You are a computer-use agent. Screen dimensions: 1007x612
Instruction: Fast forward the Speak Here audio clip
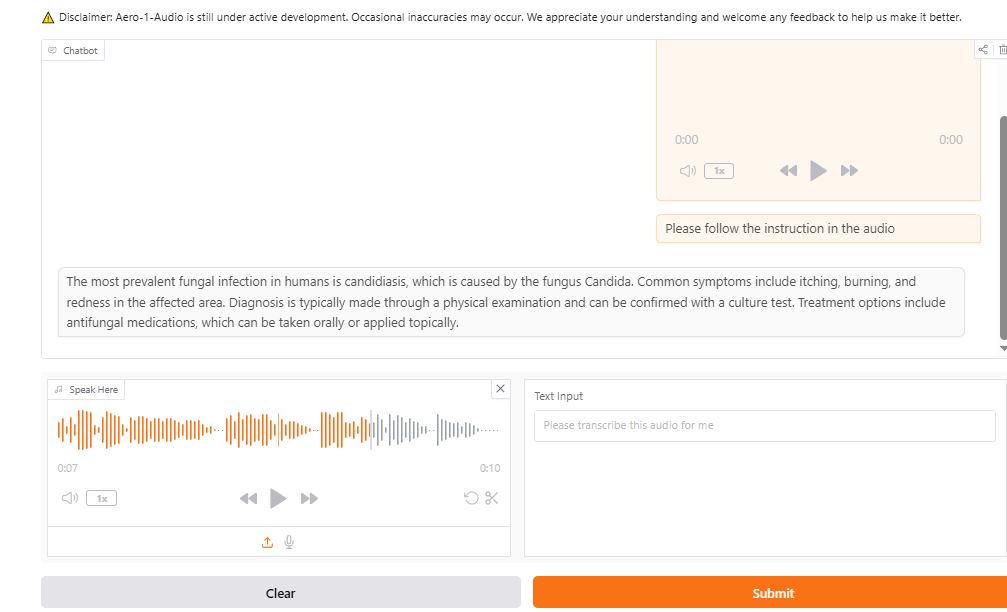coord(310,498)
